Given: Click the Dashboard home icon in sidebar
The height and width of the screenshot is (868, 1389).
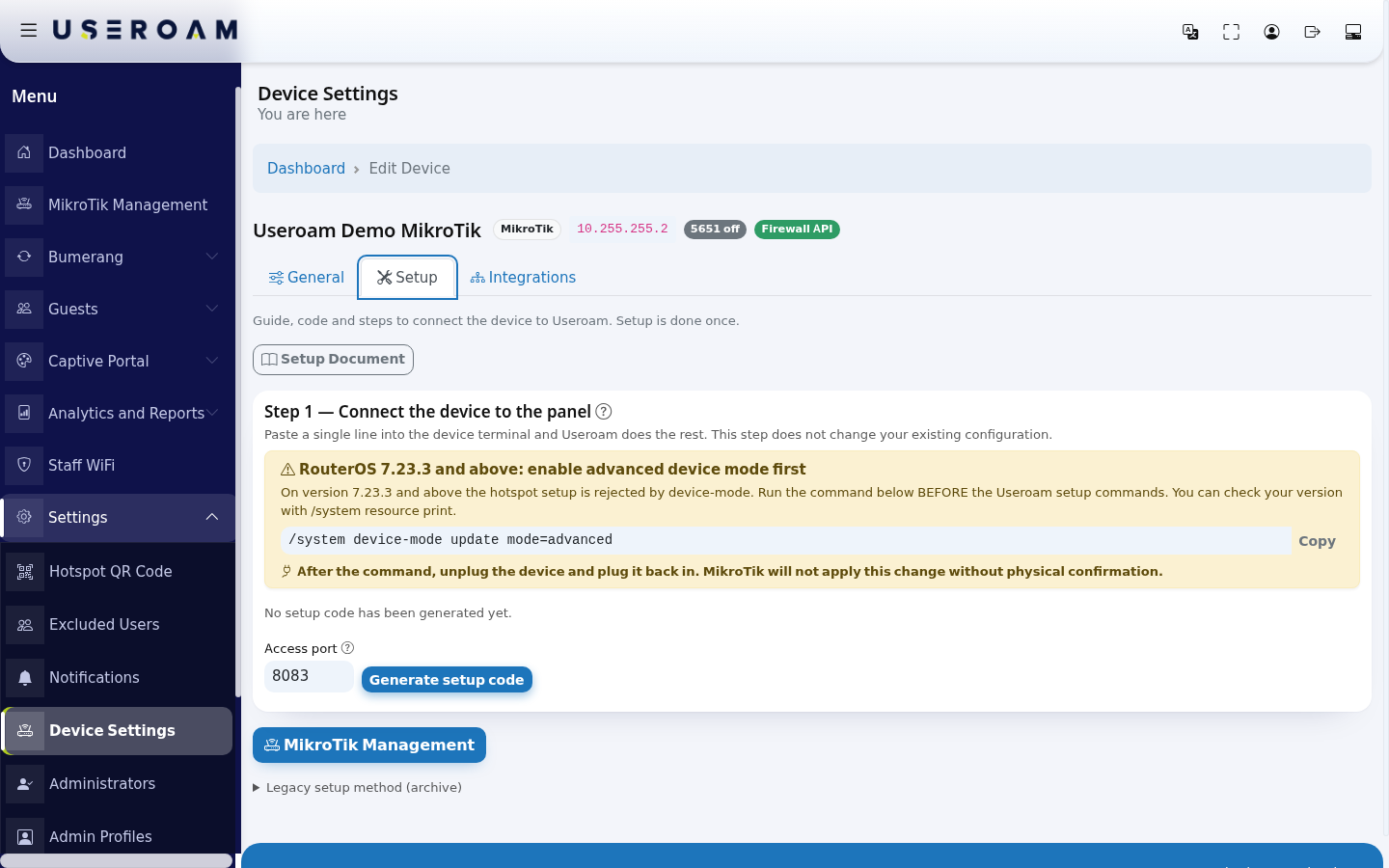Looking at the screenshot, I should [24, 152].
